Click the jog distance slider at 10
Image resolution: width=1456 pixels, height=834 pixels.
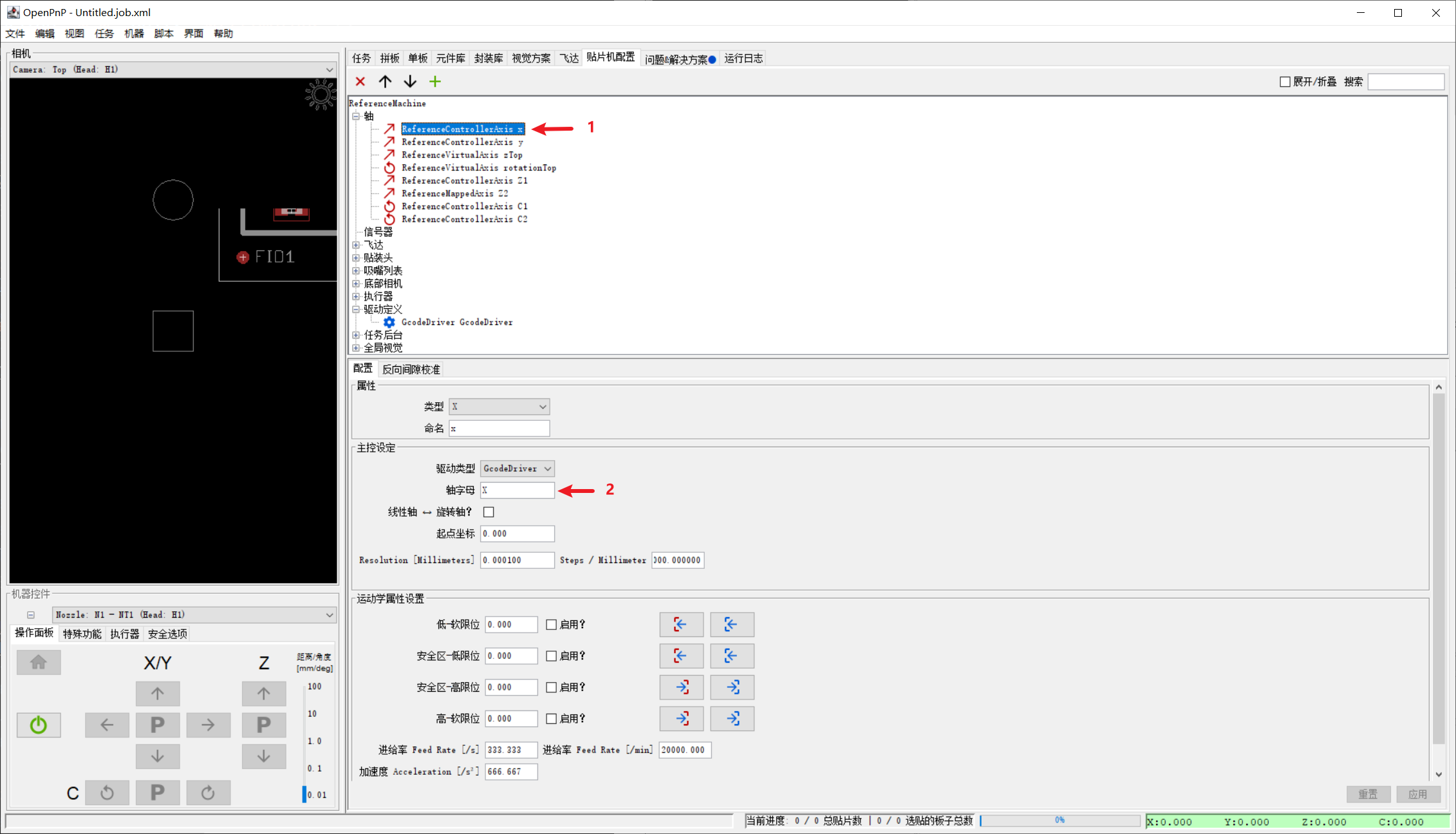(x=305, y=714)
